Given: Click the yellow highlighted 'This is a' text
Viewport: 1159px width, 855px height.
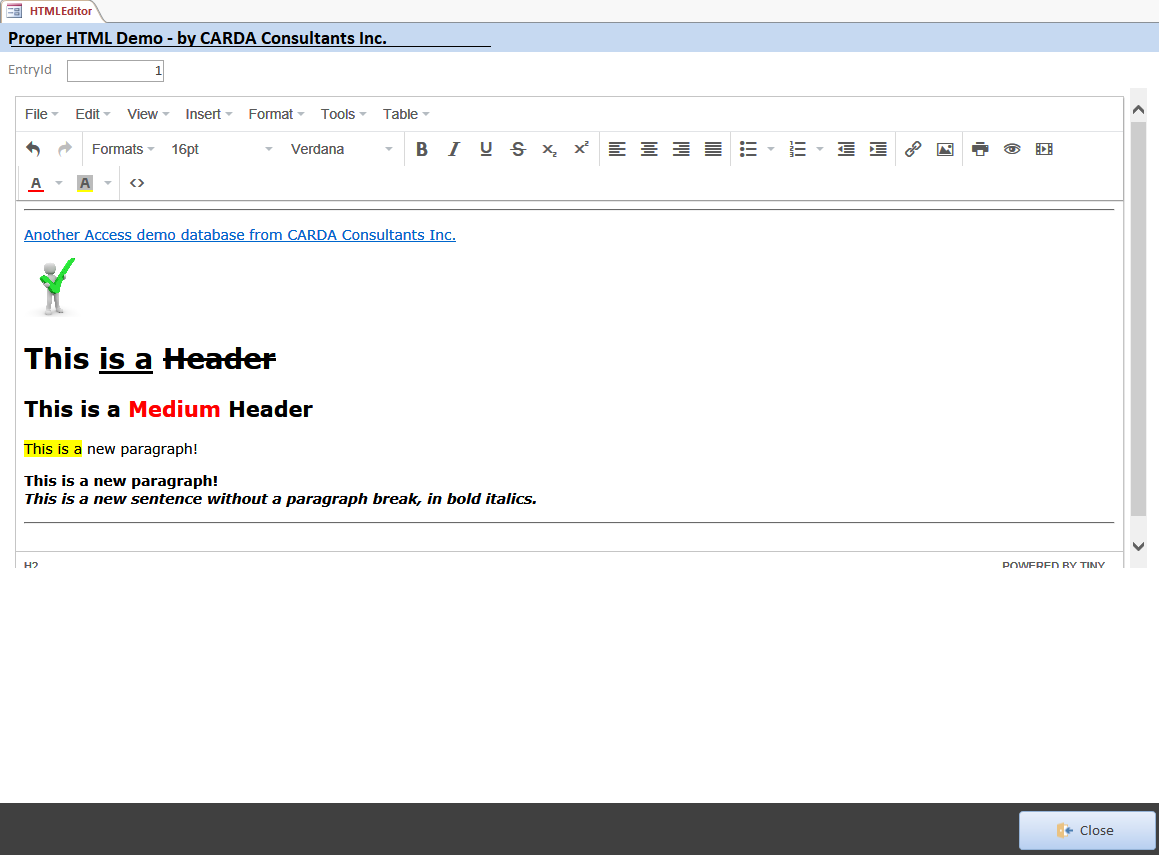Looking at the screenshot, I should [53, 449].
